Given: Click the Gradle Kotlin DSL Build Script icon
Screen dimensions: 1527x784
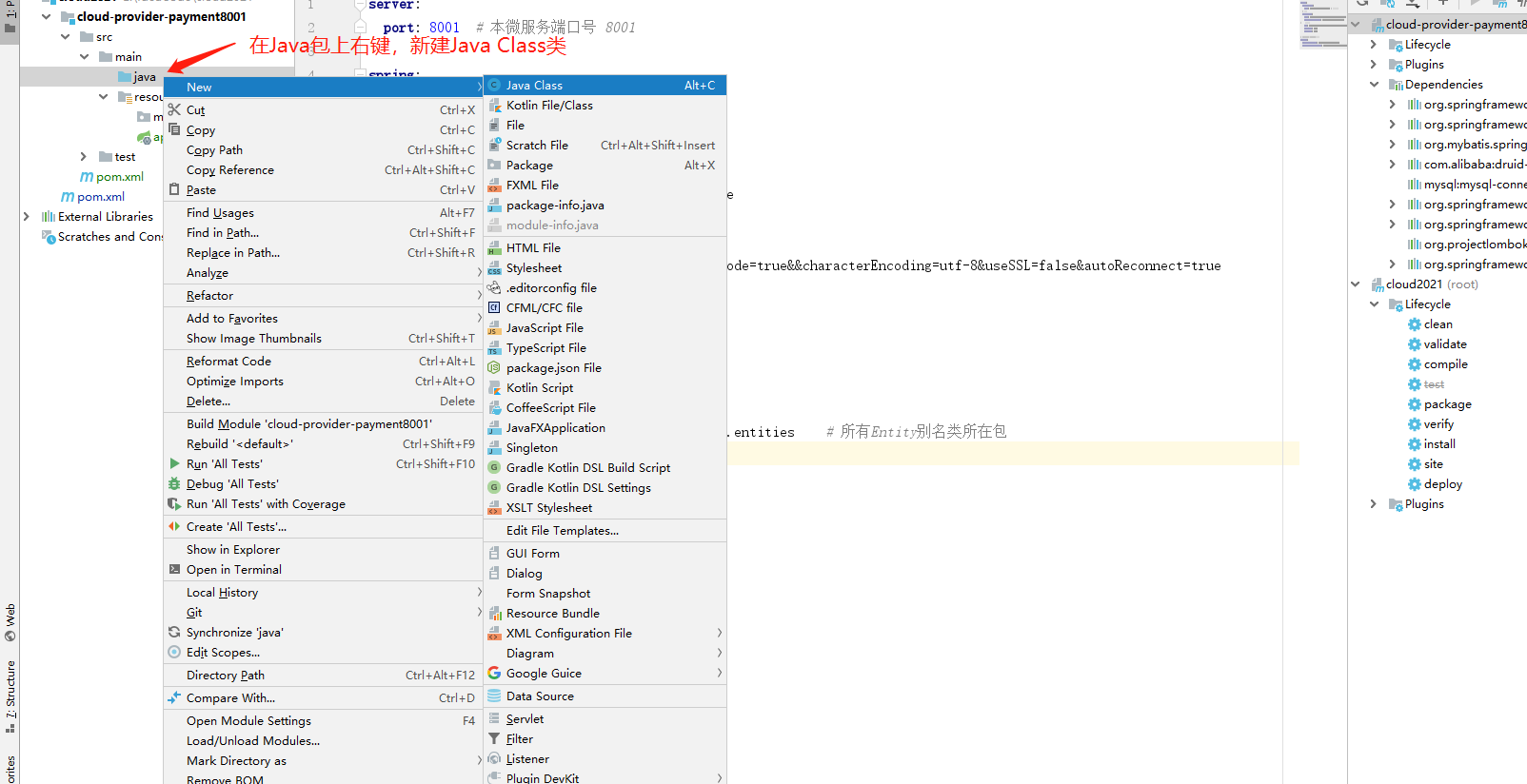Looking at the screenshot, I should tap(494, 468).
